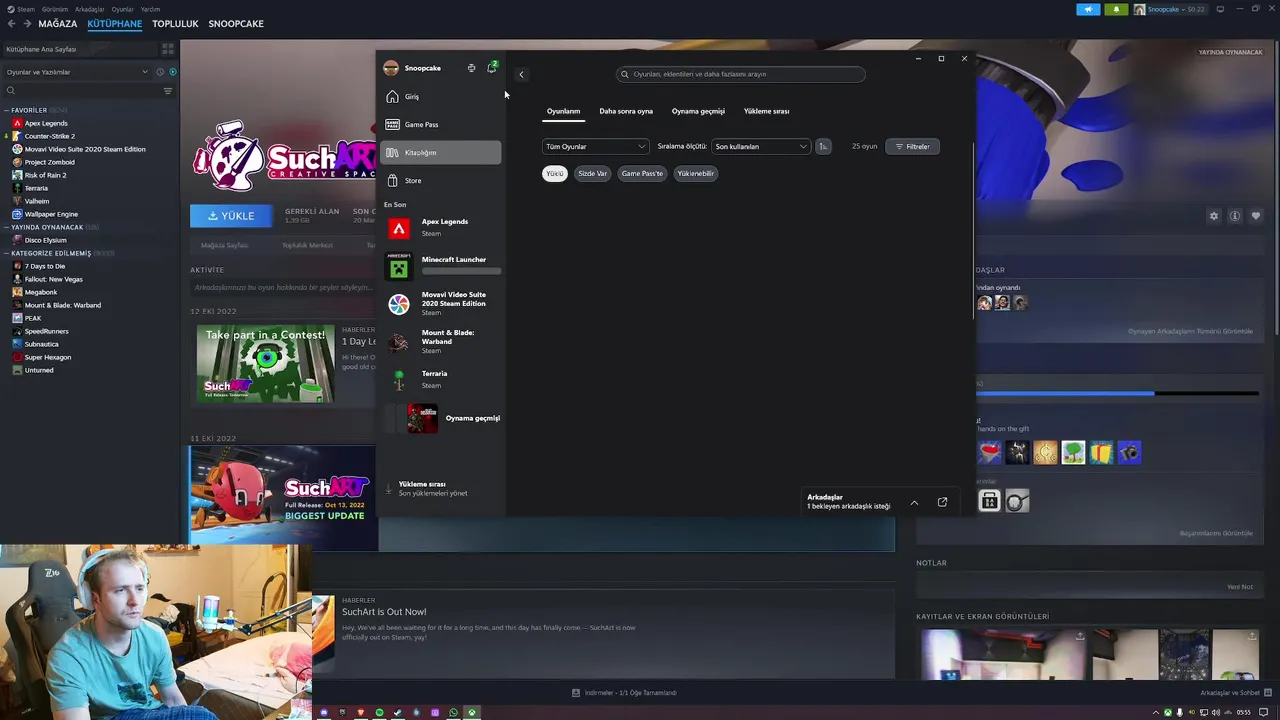Toggle the Sizde Var filter chip
Image resolution: width=1280 pixels, height=720 pixels.
(x=592, y=173)
